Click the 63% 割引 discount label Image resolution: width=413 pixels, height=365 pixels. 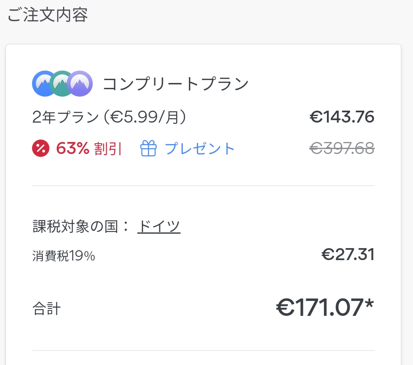(x=89, y=149)
